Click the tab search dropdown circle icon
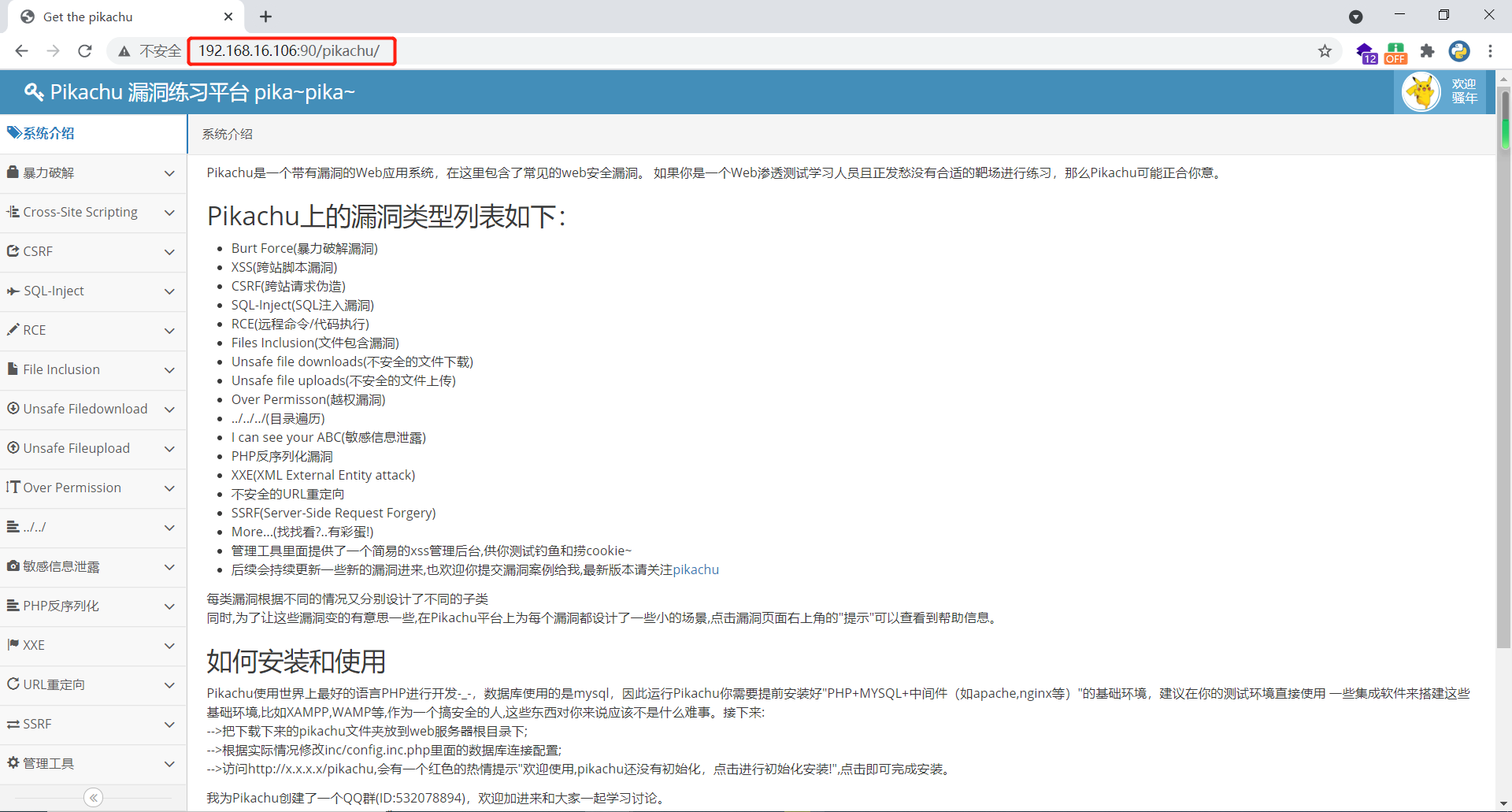1512x812 pixels. pyautogui.click(x=1355, y=17)
